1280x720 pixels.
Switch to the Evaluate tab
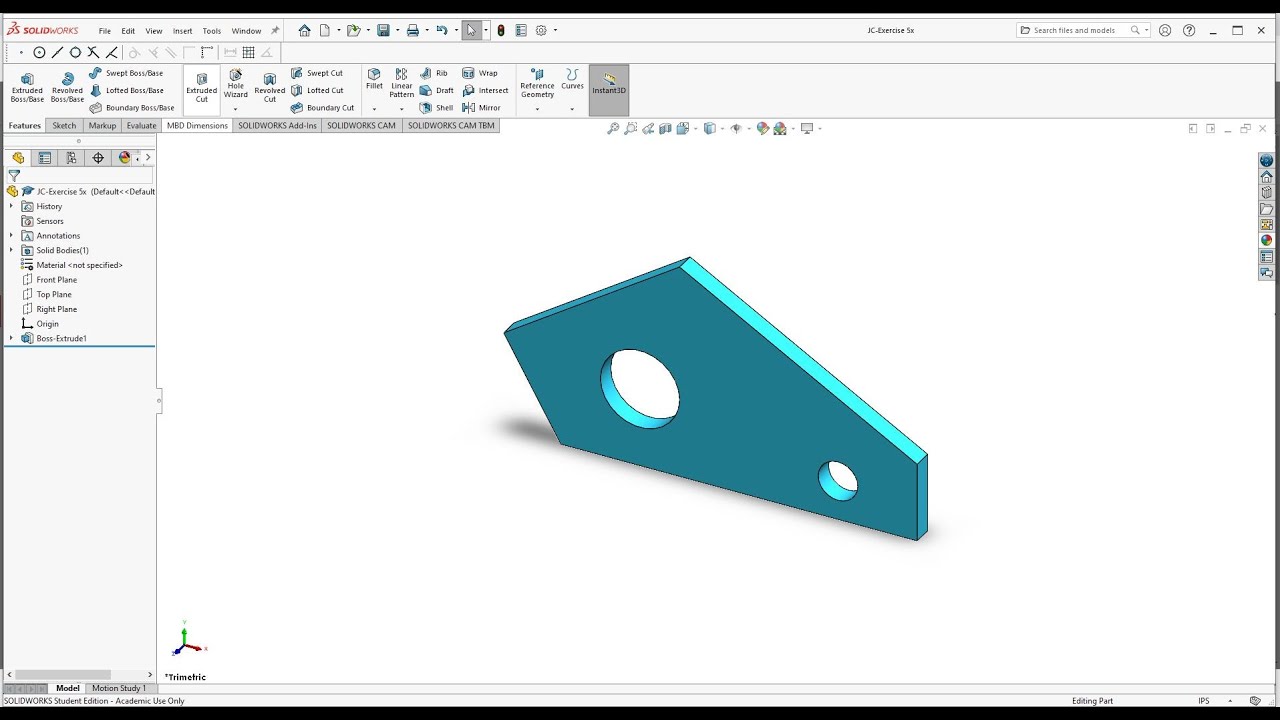pos(141,126)
